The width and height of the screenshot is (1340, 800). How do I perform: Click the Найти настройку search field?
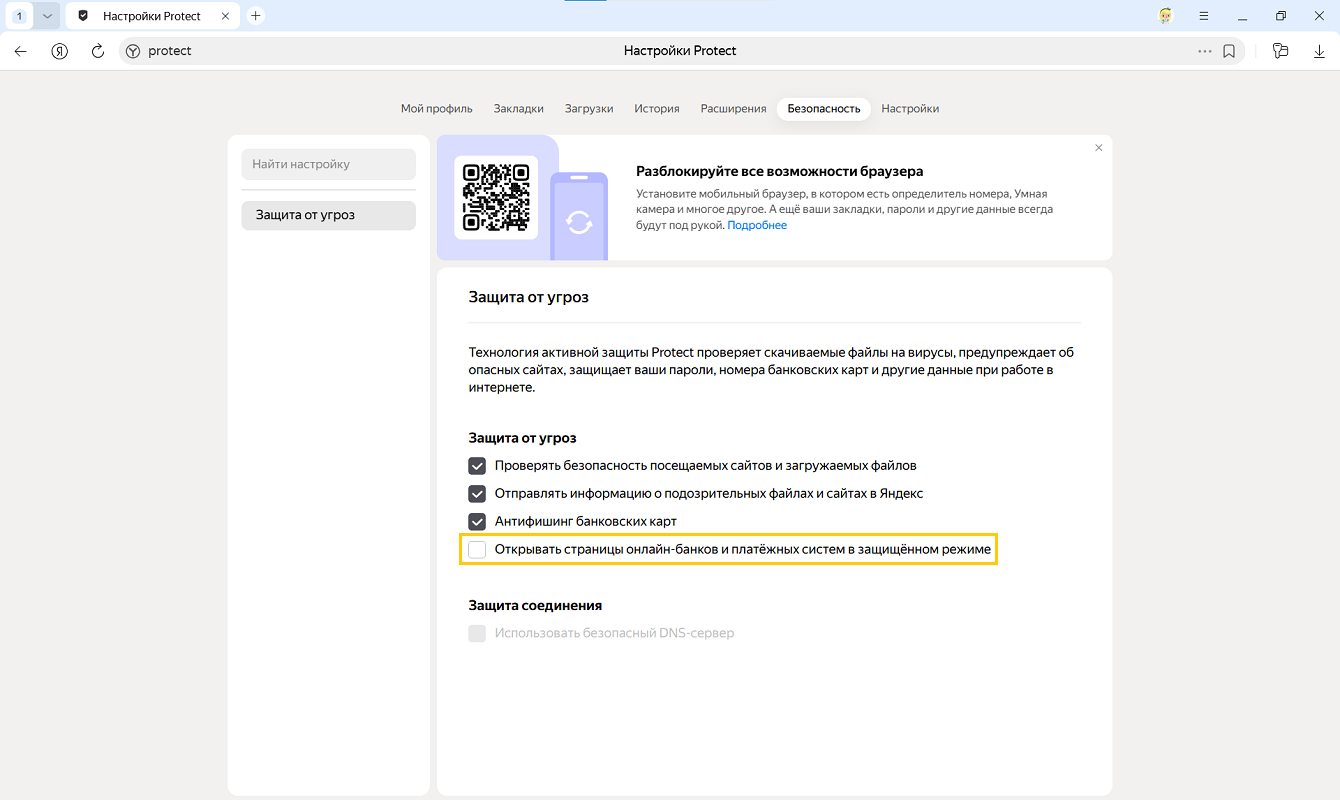[328, 164]
